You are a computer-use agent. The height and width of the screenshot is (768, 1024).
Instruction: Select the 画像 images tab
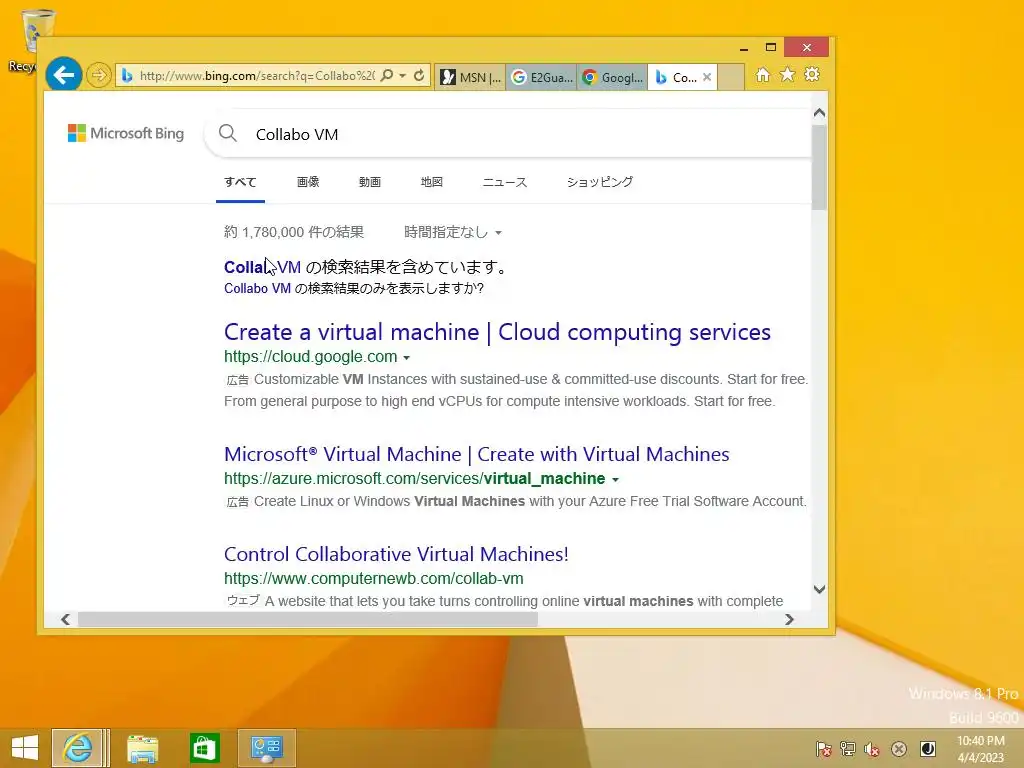(x=308, y=182)
